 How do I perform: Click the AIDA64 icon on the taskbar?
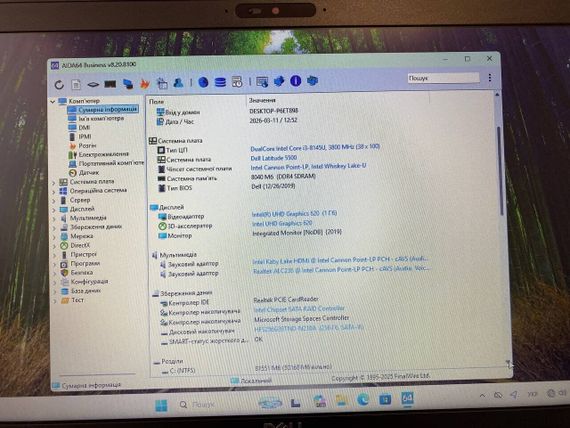(407, 399)
